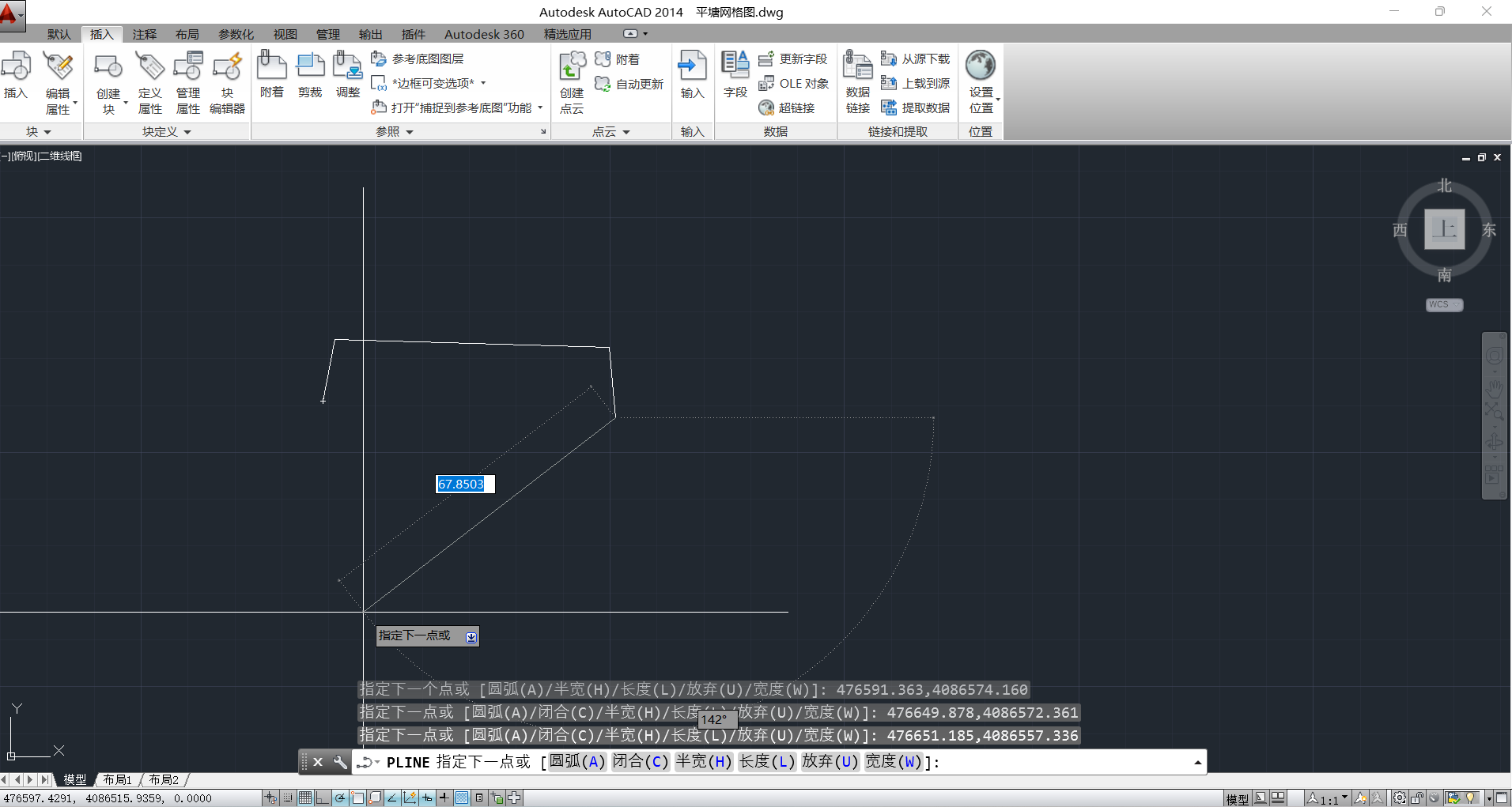Click Update Fields (更新字段)
Viewport: 1512px width, 807px height.
point(792,59)
